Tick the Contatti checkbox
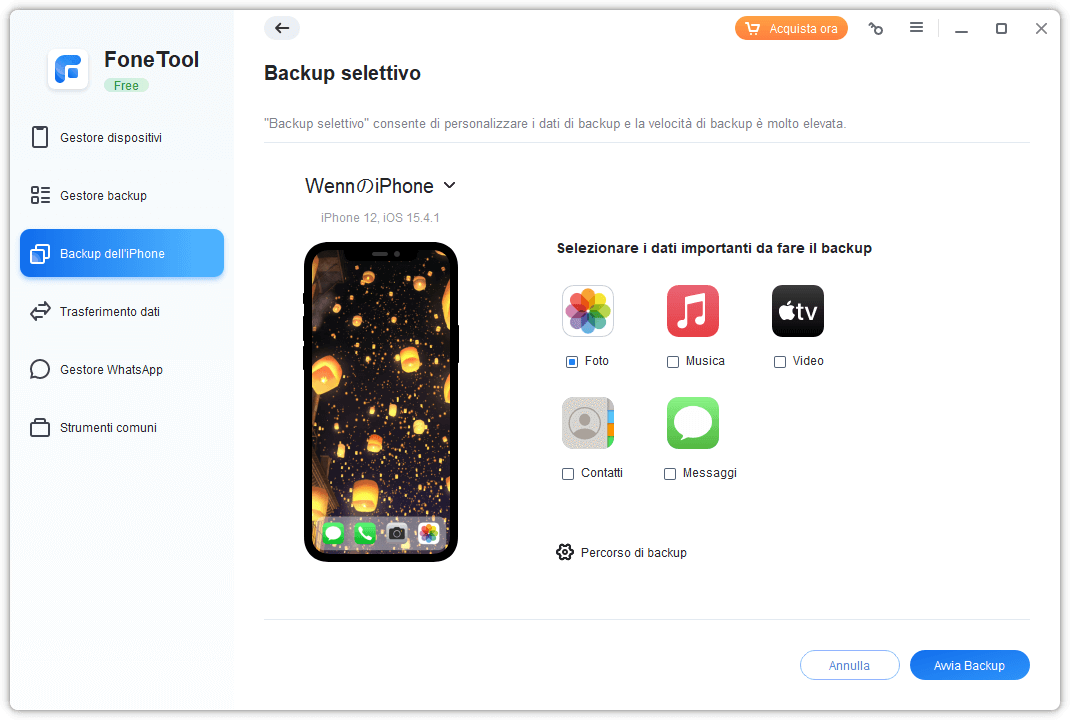 (568, 474)
